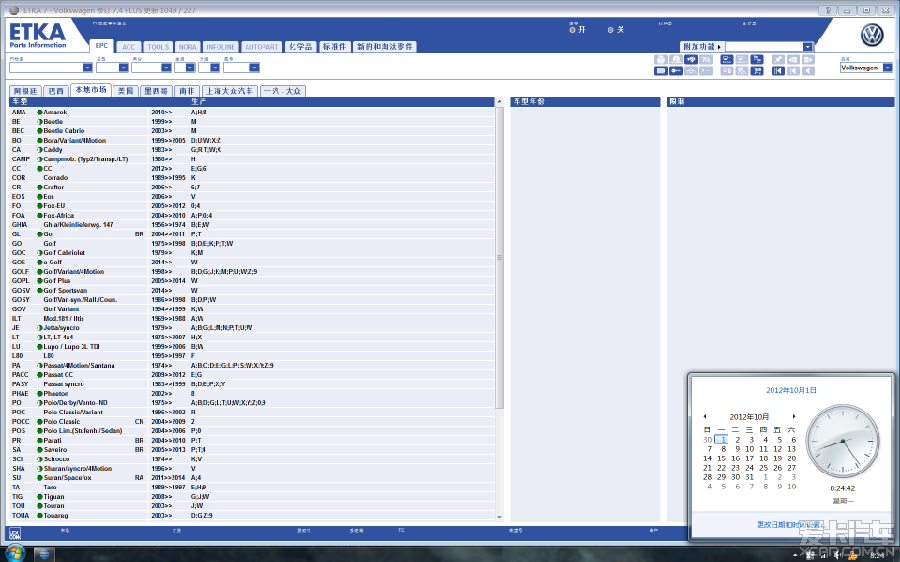Viewport: 900px width, 562px height.
Task: Switch to the EPC tab
Action: tap(102, 46)
